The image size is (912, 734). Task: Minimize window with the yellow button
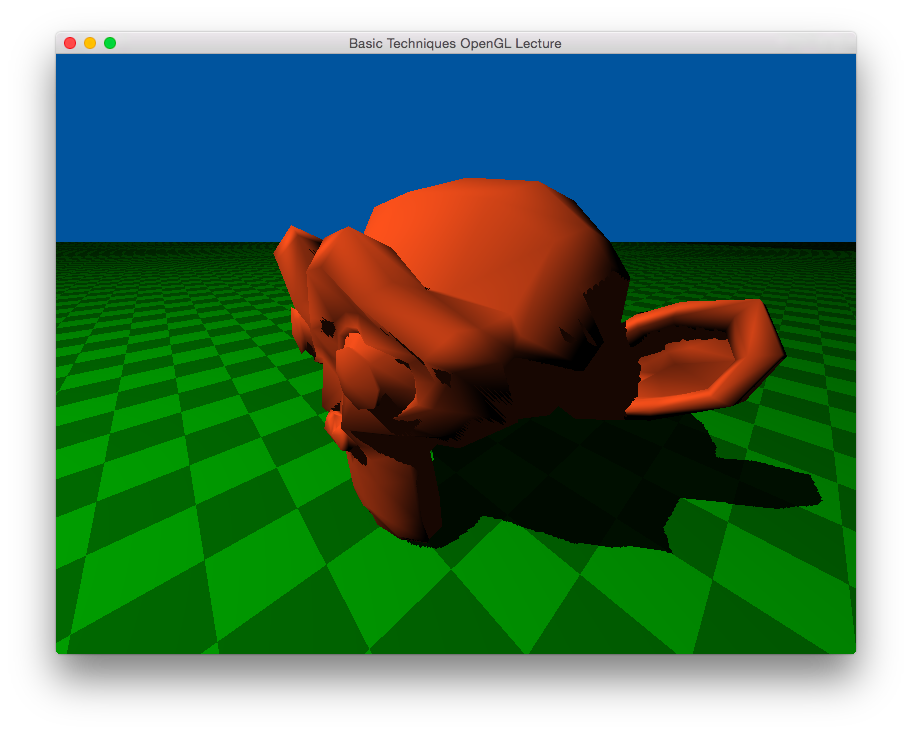pos(90,43)
